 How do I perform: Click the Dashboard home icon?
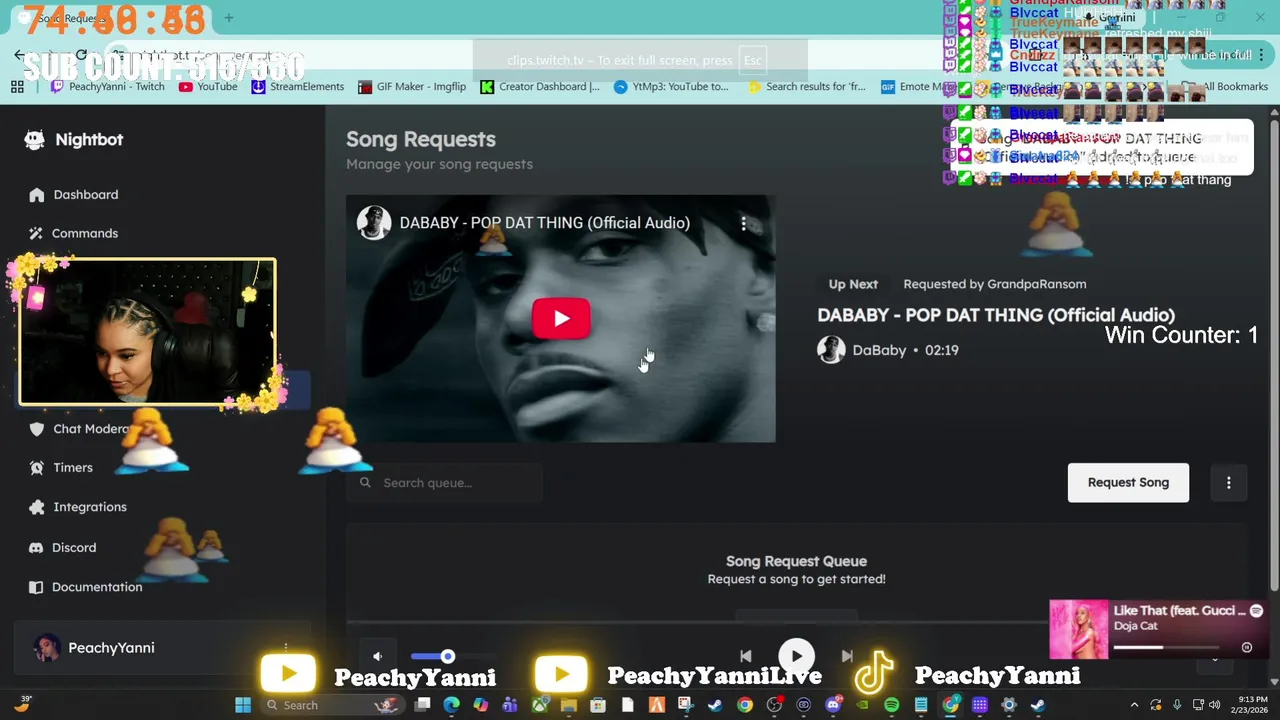[x=37, y=195]
